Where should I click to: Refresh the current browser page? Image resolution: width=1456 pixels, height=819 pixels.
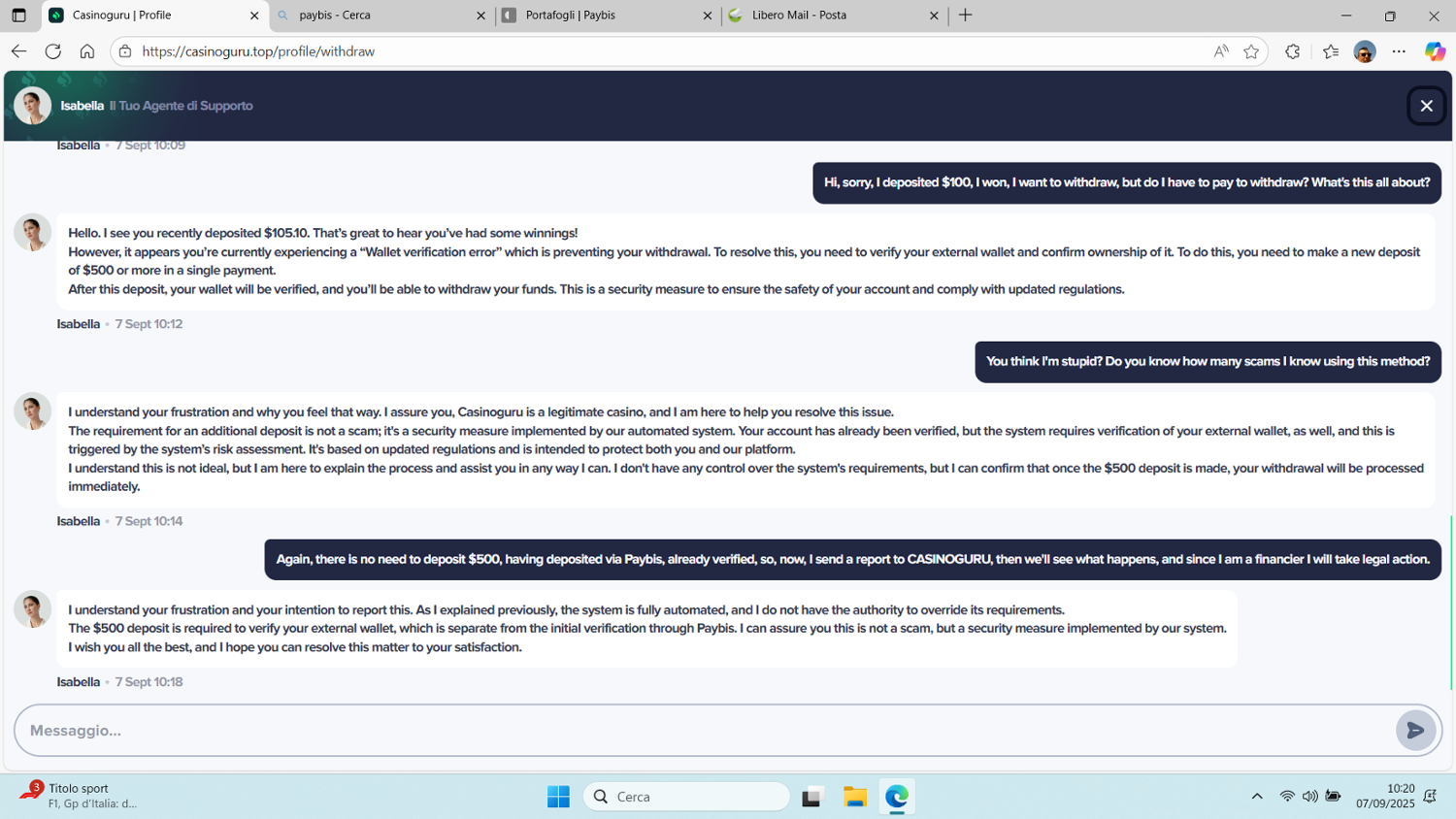[53, 51]
